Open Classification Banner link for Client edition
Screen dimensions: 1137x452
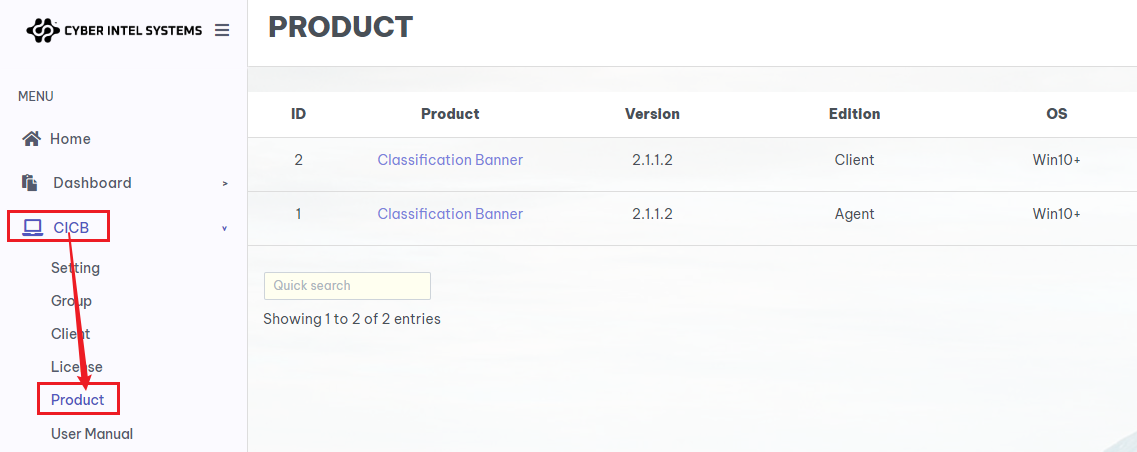450,160
